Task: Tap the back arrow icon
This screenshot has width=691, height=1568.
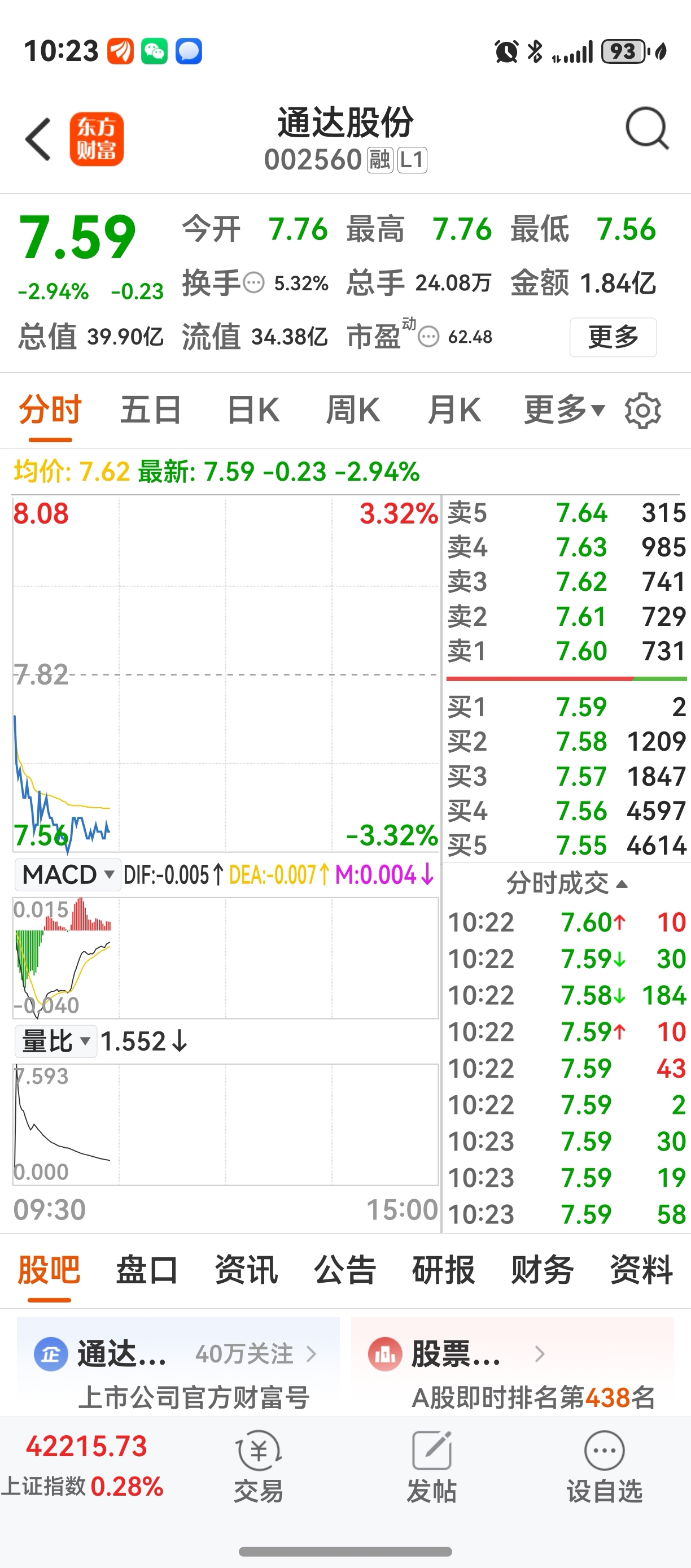Action: 38,139
